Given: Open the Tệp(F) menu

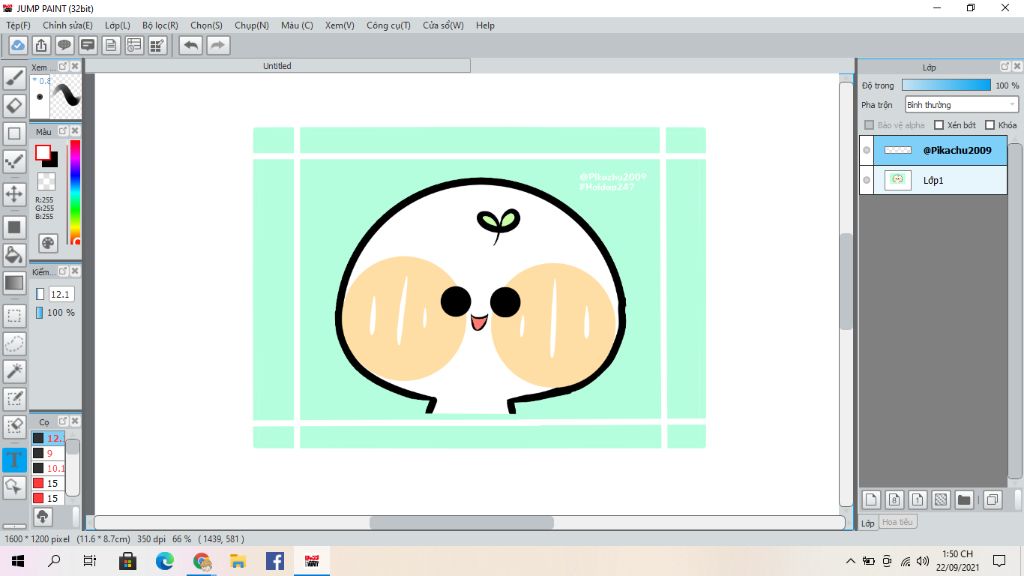Looking at the screenshot, I should tap(18, 25).
